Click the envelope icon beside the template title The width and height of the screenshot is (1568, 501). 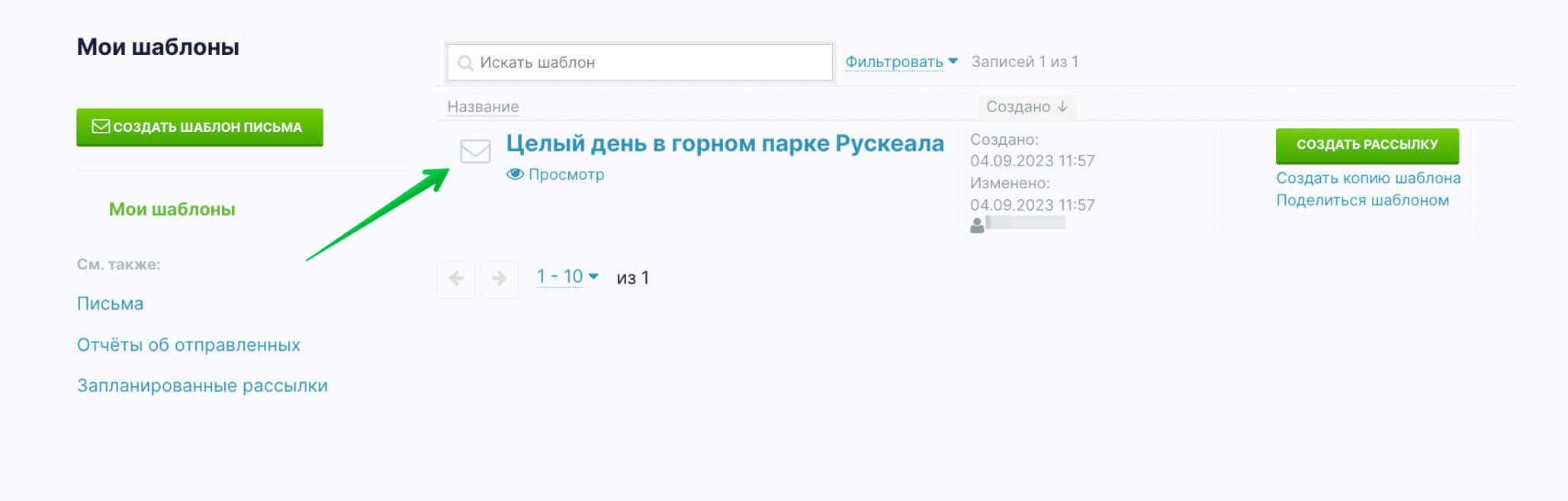(x=475, y=151)
